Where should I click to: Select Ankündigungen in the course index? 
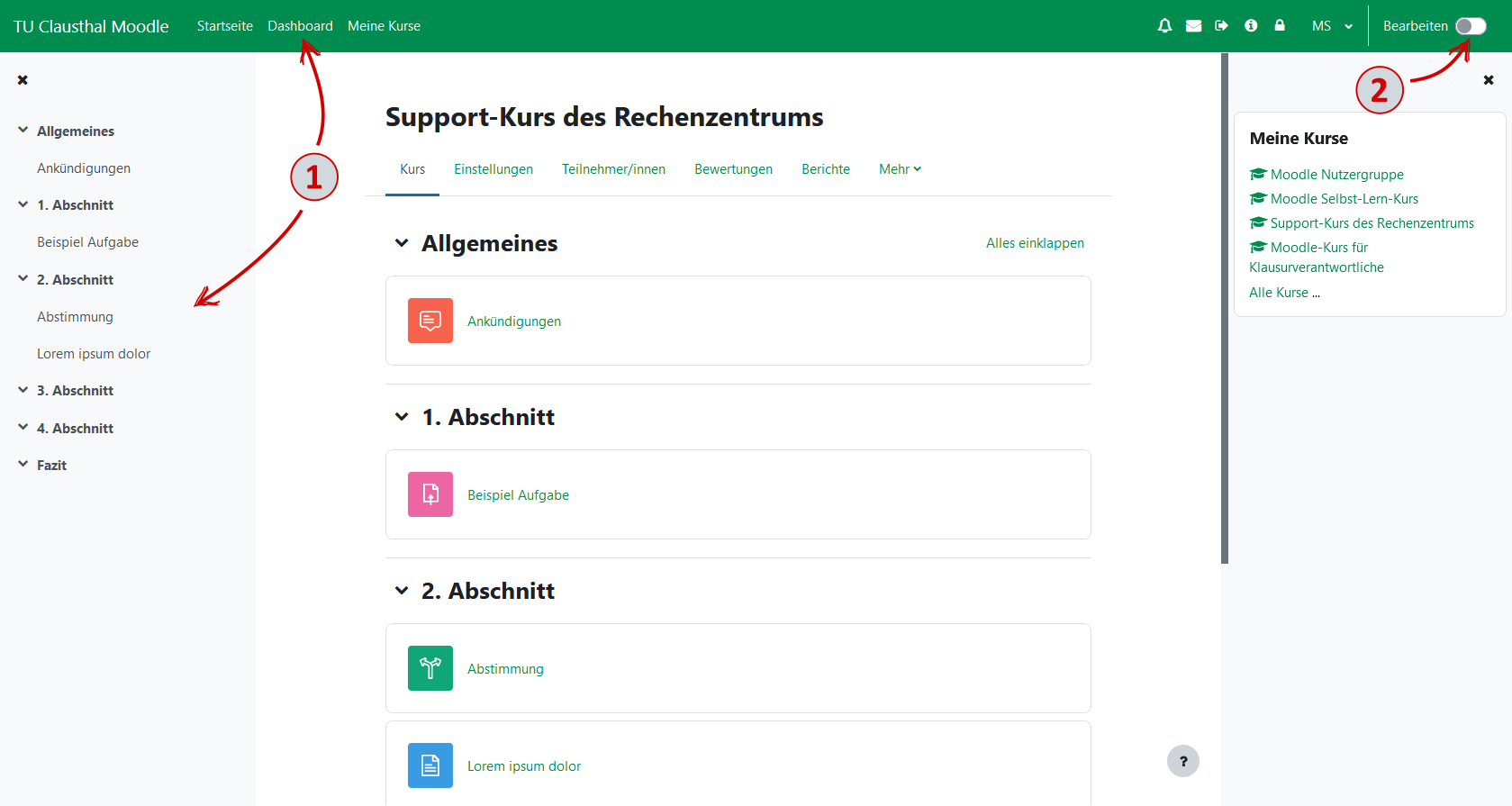point(84,168)
